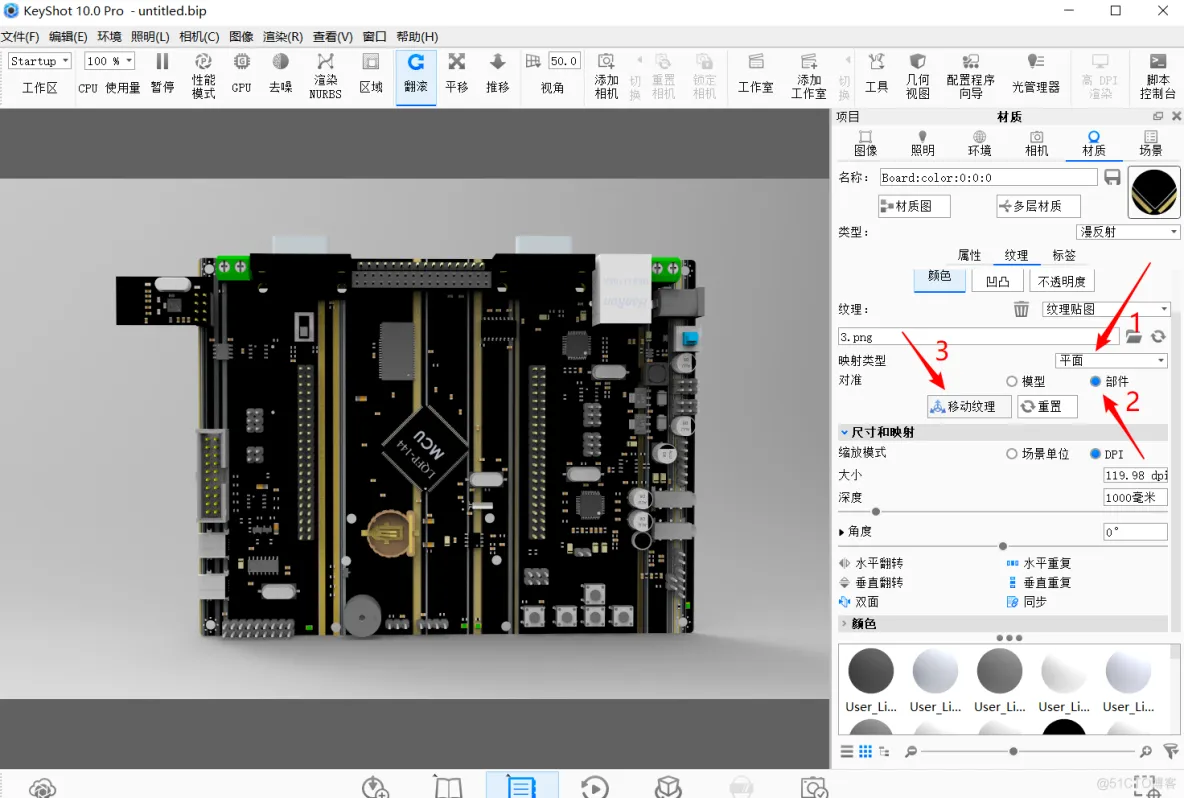Click the 移动纹理 move texture button

pos(969,406)
